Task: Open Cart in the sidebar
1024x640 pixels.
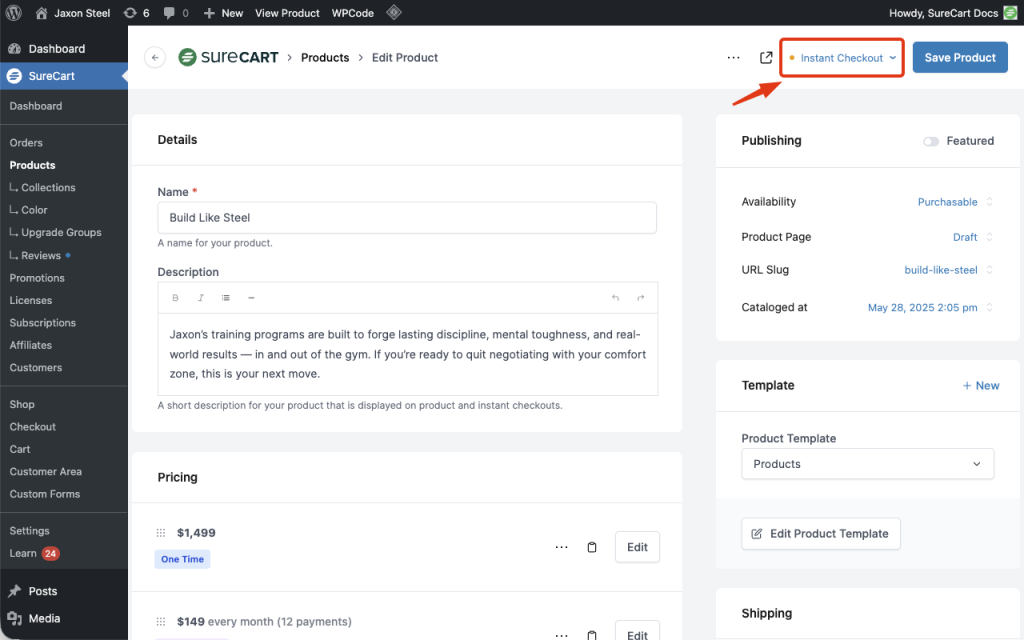Action: coord(20,449)
